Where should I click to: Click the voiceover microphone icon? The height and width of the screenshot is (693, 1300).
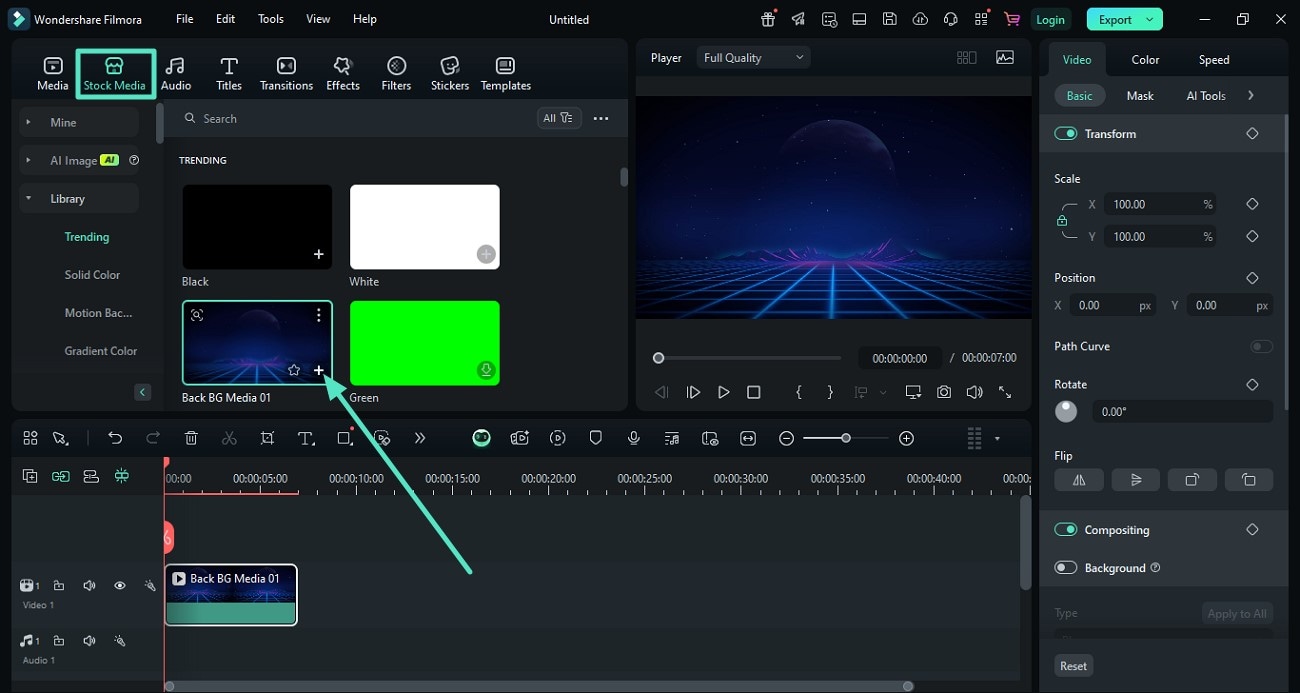click(633, 438)
